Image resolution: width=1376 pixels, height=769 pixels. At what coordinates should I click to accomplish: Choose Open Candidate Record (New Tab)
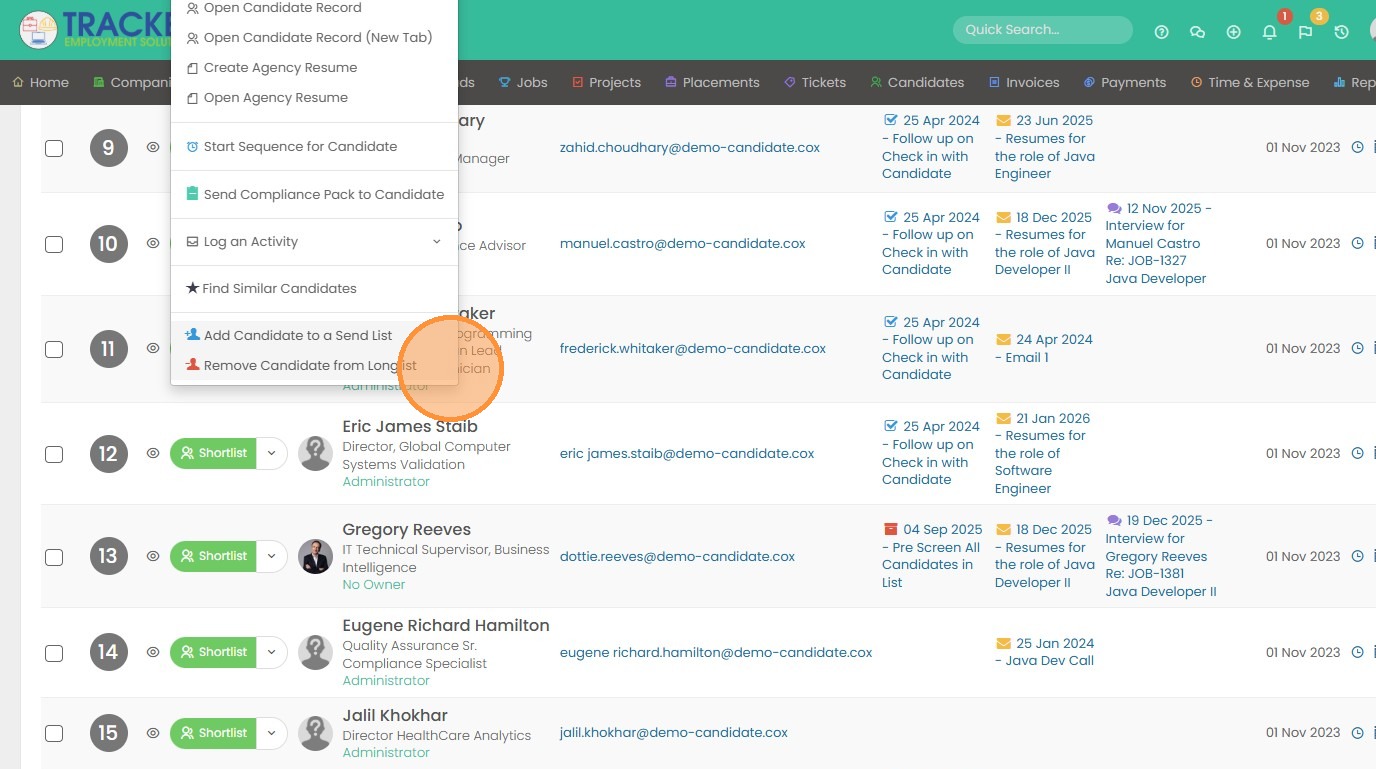click(x=315, y=38)
